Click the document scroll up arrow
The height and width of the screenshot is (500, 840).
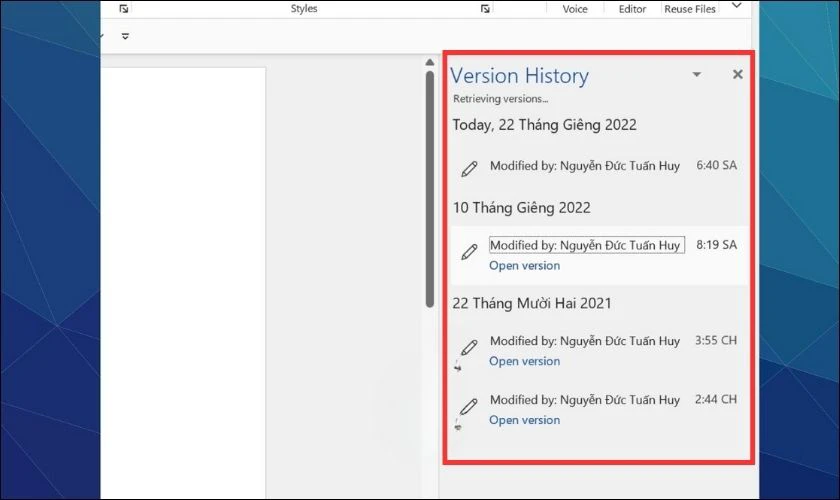point(430,62)
